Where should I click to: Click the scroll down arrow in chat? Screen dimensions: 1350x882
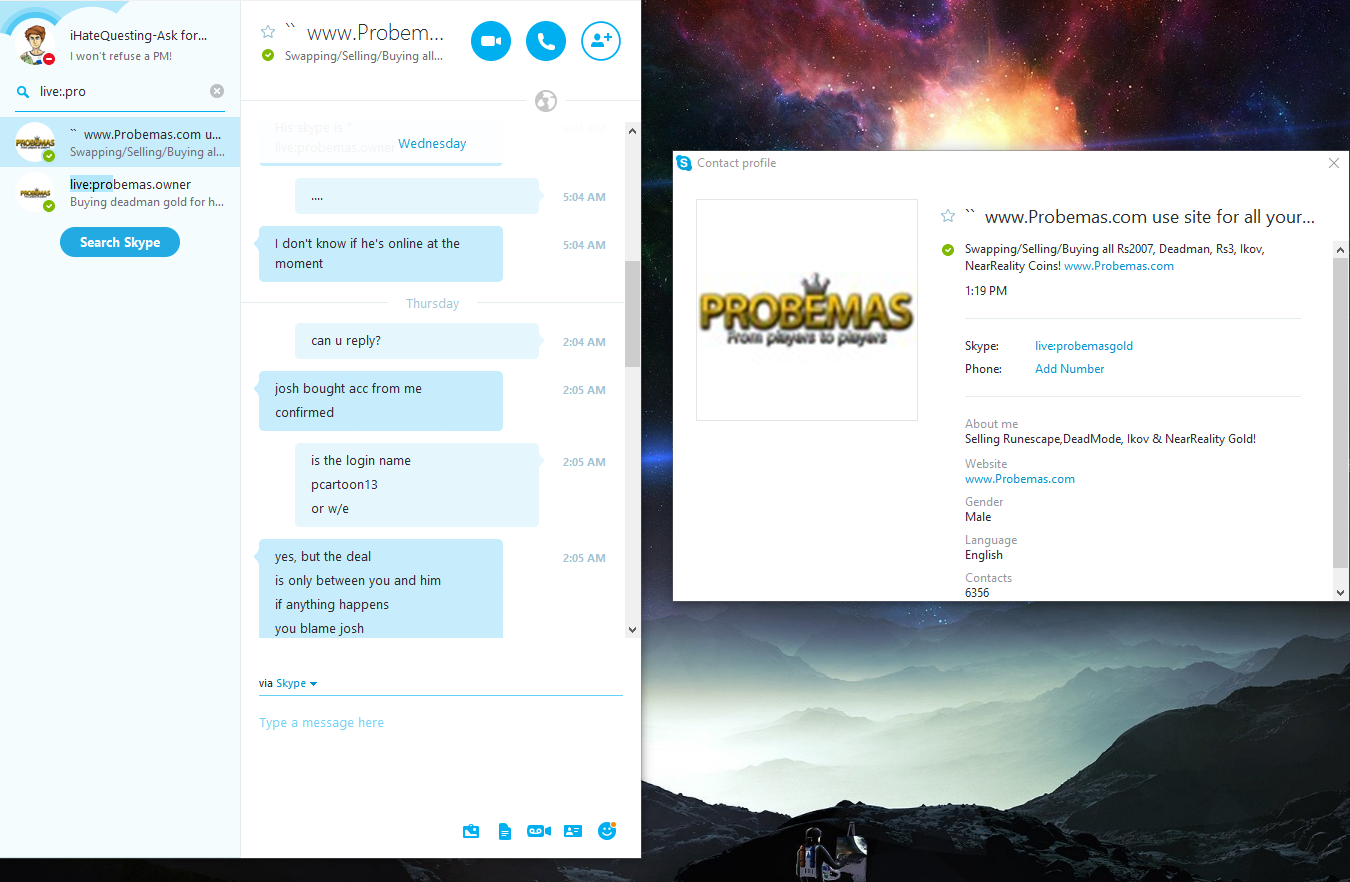tap(632, 630)
